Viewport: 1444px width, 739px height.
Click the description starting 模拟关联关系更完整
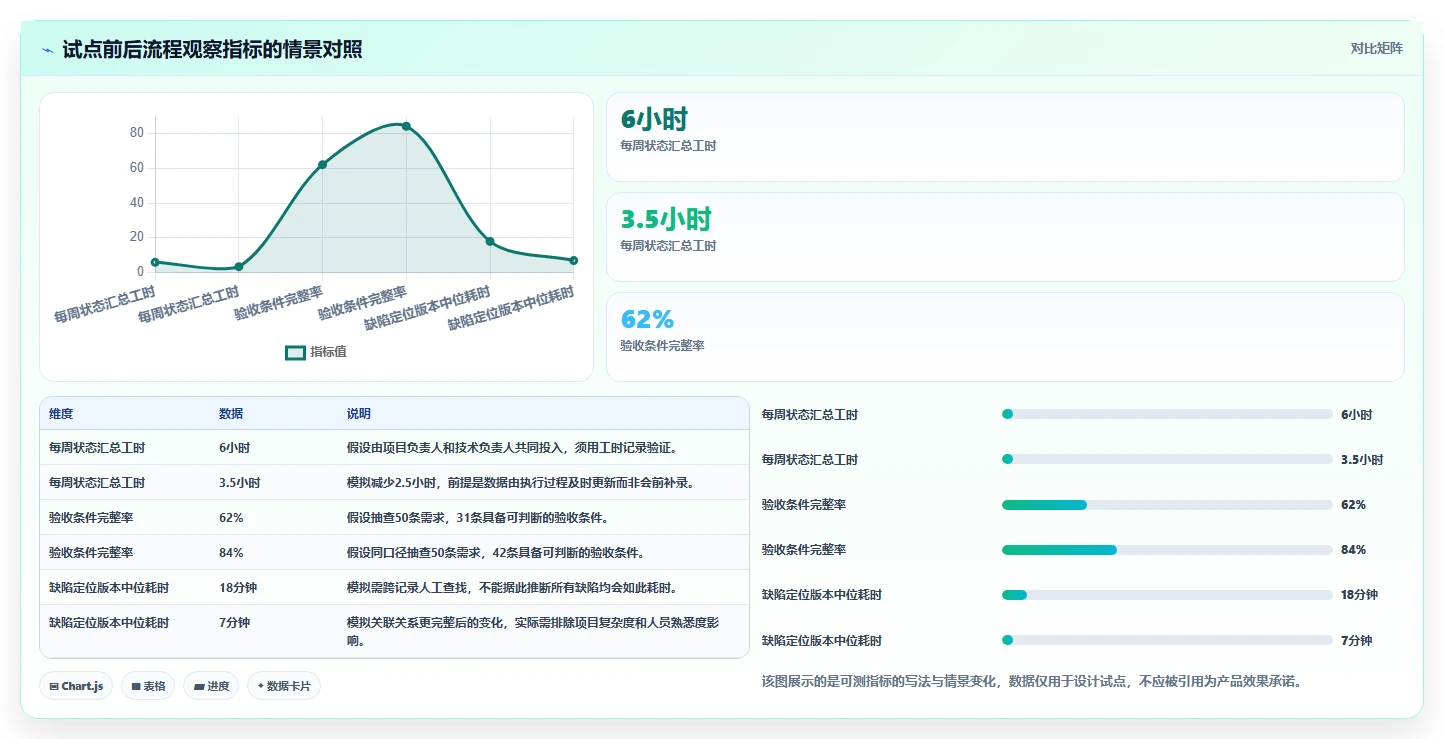[534, 631]
